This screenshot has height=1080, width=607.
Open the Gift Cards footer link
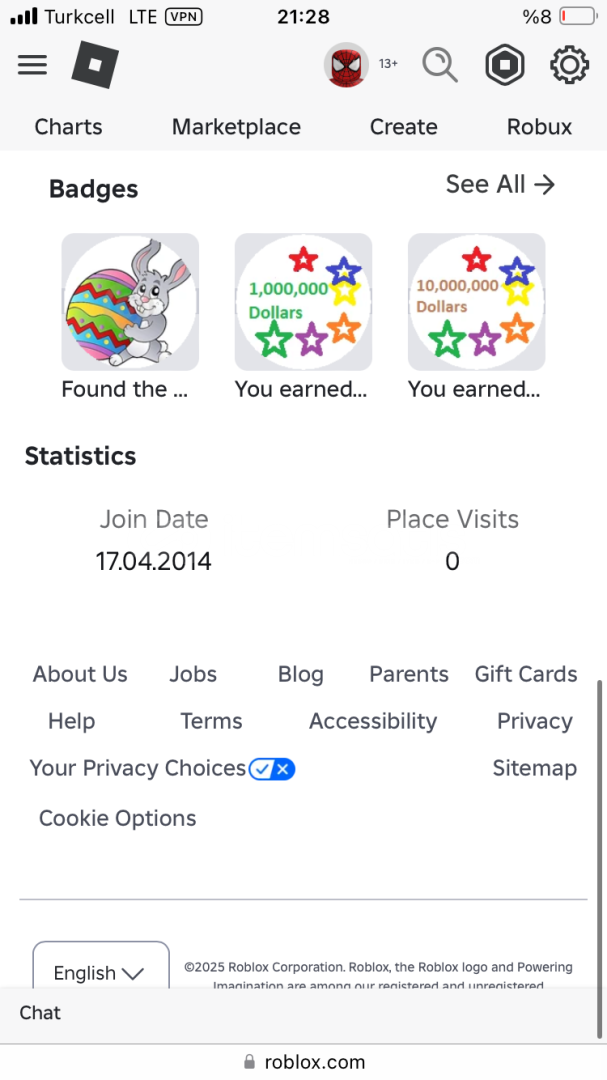tap(526, 674)
